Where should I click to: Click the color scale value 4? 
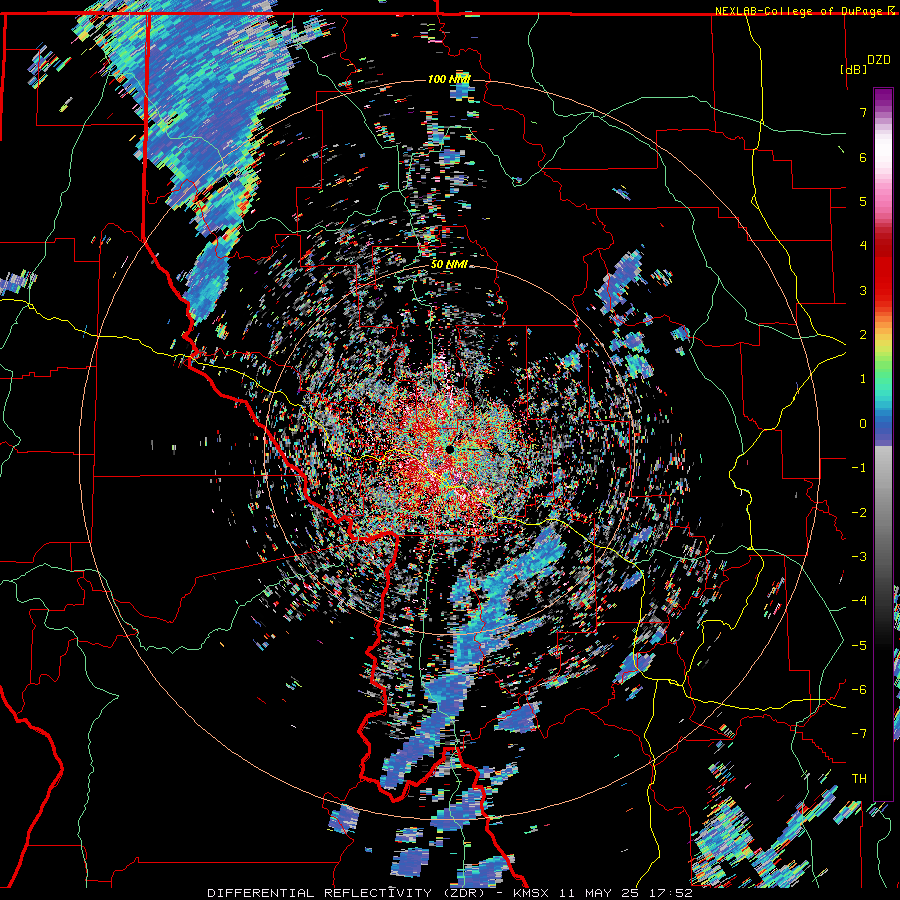(x=863, y=246)
